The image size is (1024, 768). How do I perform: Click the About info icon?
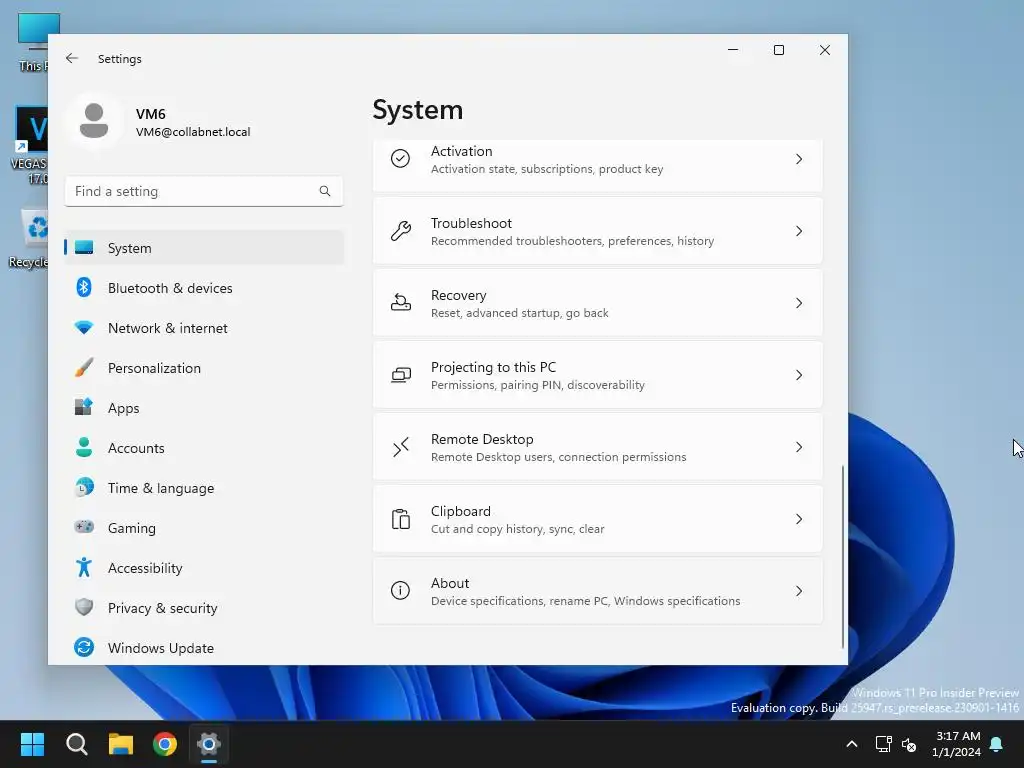[x=400, y=590]
